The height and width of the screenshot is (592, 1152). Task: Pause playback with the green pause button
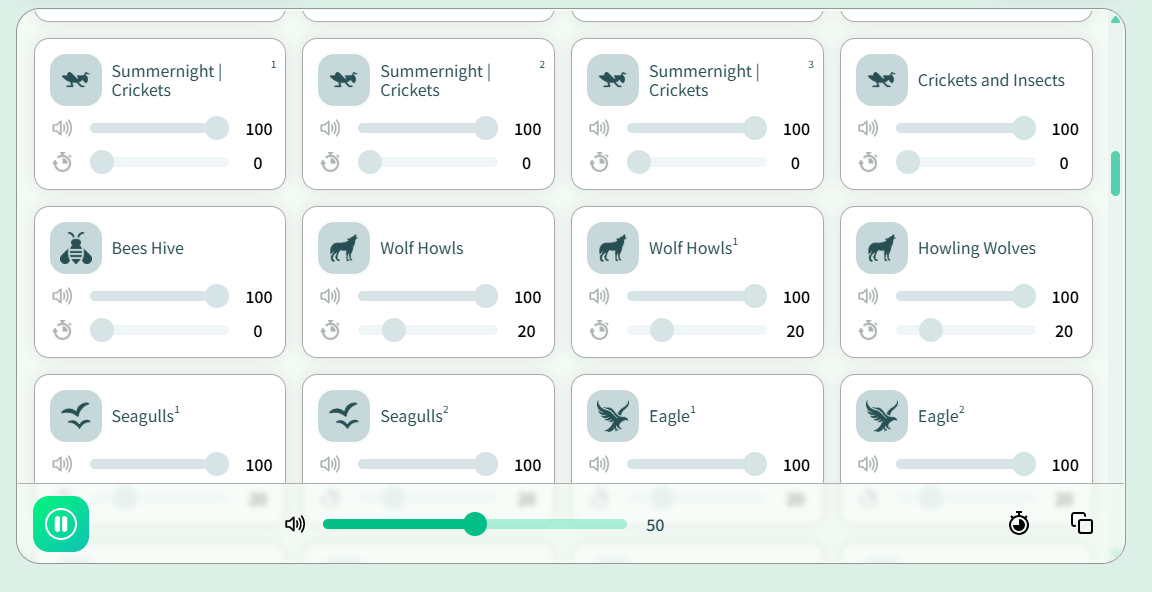click(x=61, y=524)
